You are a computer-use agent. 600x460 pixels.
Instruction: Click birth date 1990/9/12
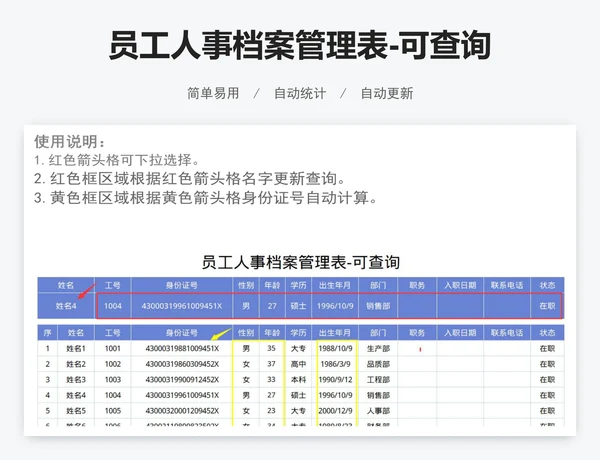coord(336,380)
